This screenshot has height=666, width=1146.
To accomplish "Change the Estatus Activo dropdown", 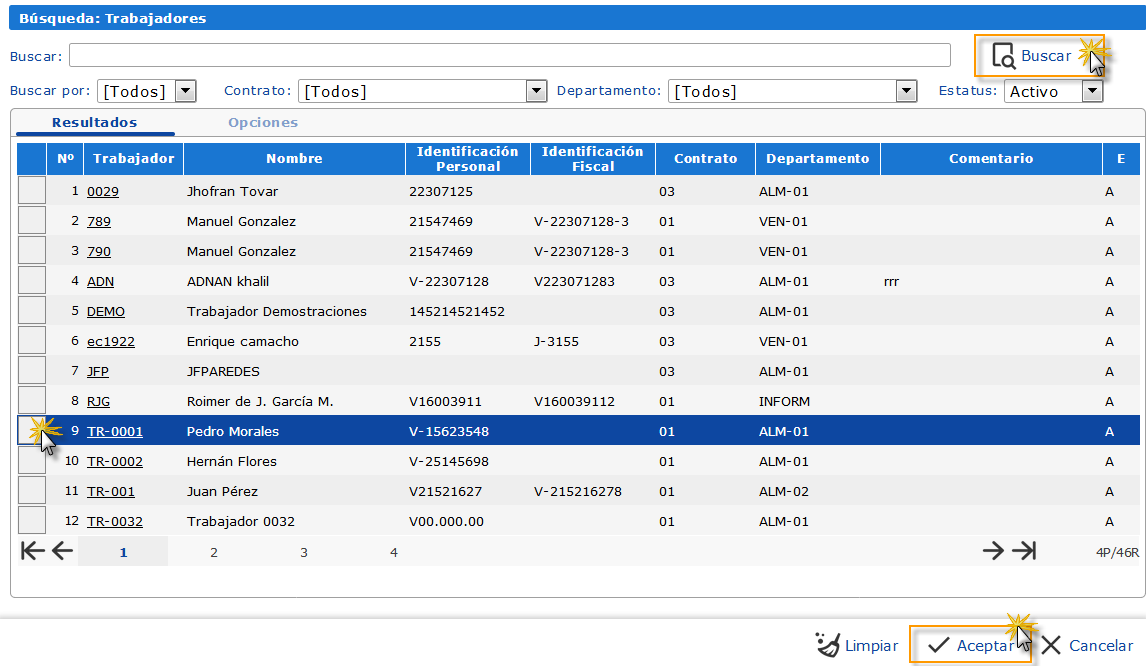I will (x=1092, y=91).
